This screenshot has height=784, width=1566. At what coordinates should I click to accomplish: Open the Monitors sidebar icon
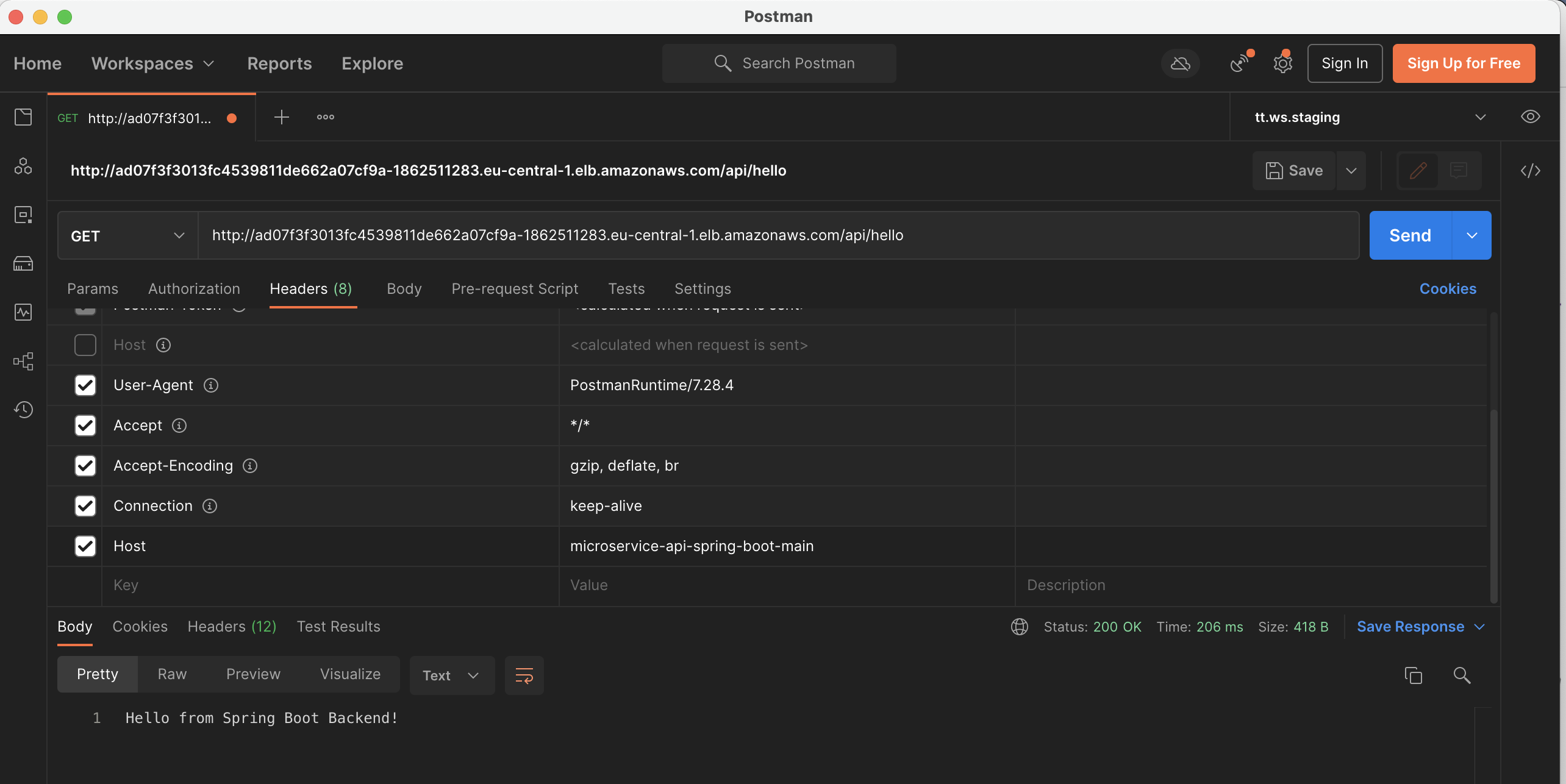23,312
